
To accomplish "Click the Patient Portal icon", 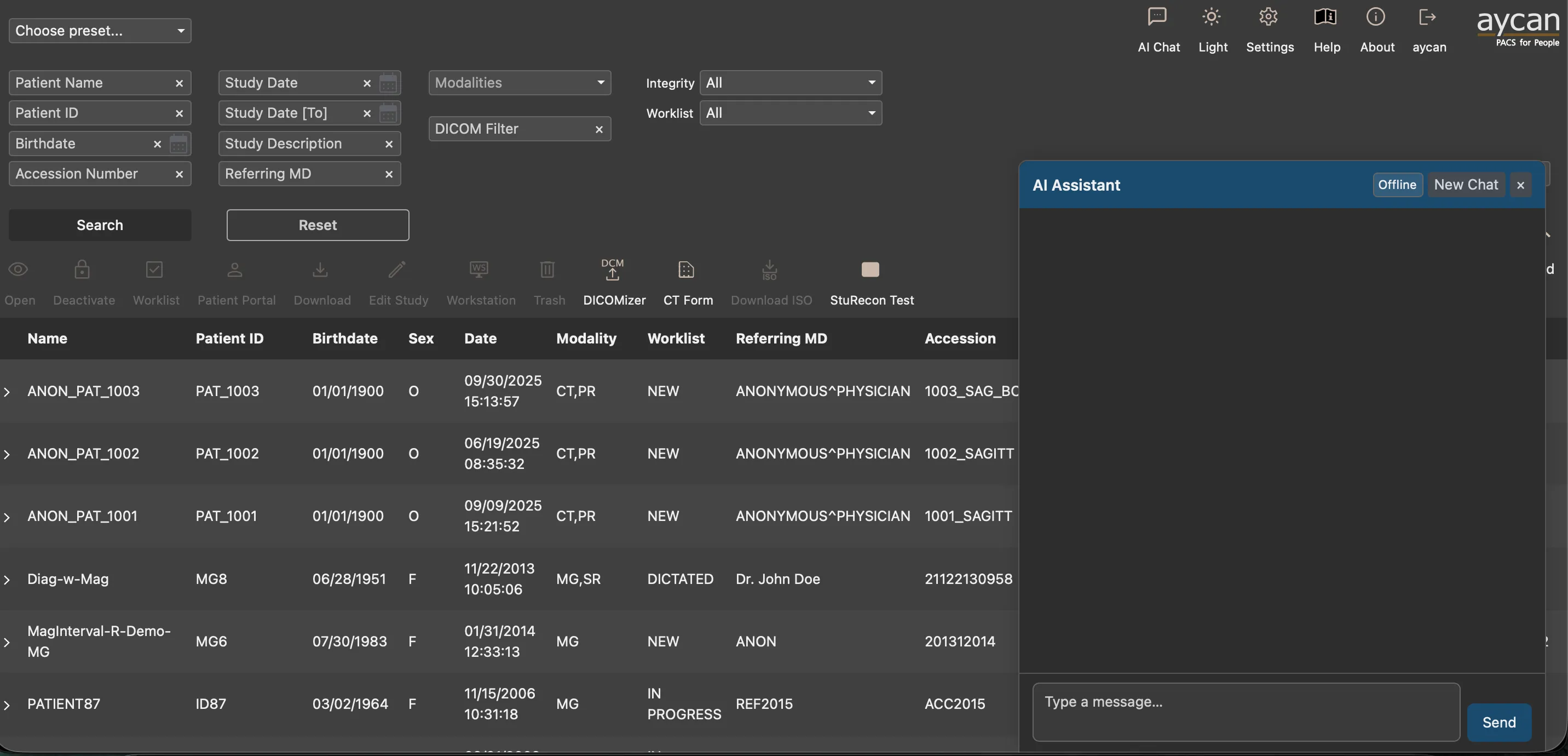I will point(235,270).
